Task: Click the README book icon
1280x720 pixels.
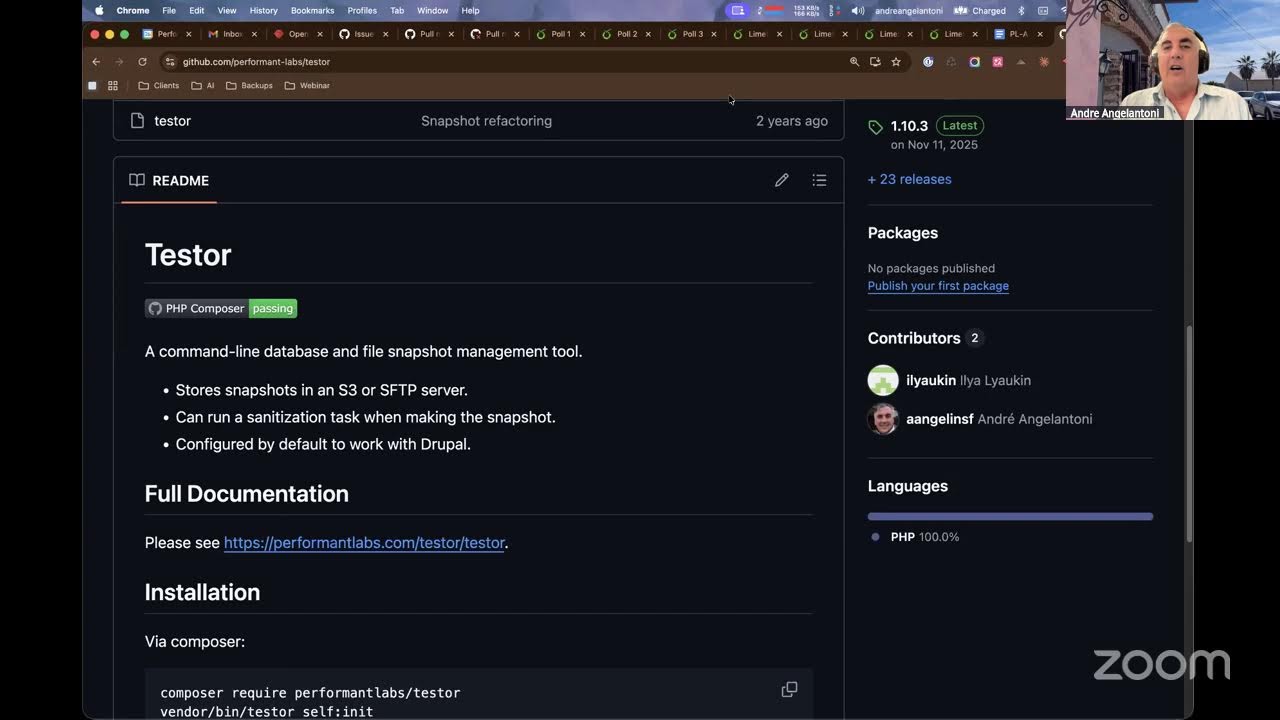Action: click(137, 180)
